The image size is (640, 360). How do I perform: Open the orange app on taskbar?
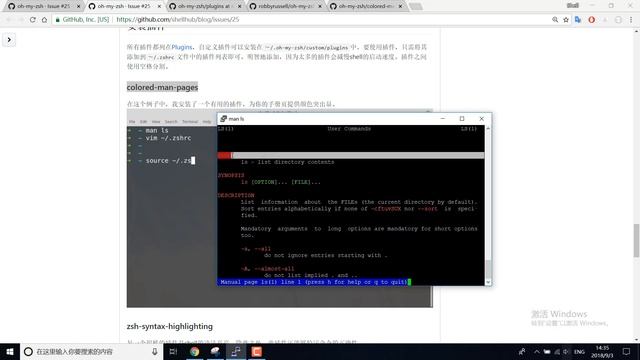click(x=256, y=351)
